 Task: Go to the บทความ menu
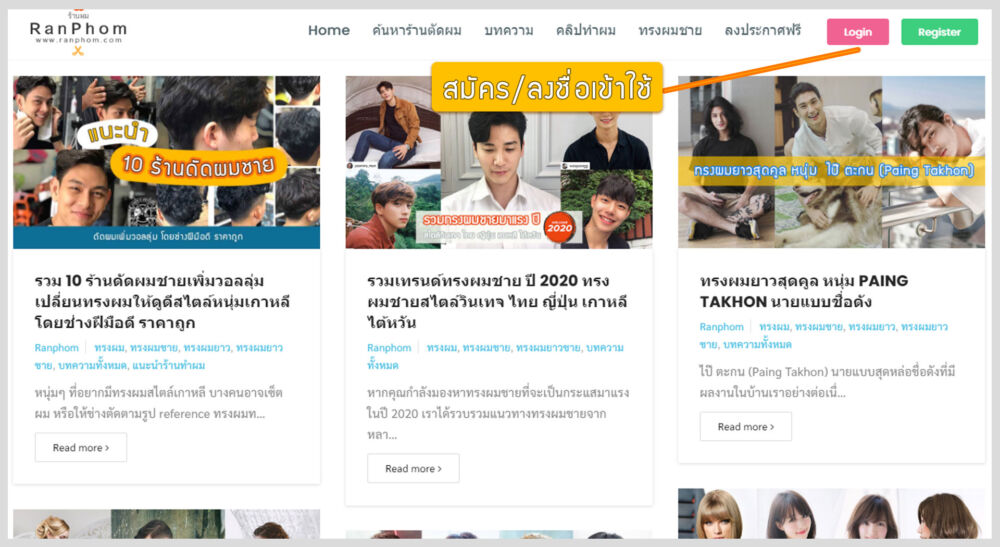[x=508, y=31]
